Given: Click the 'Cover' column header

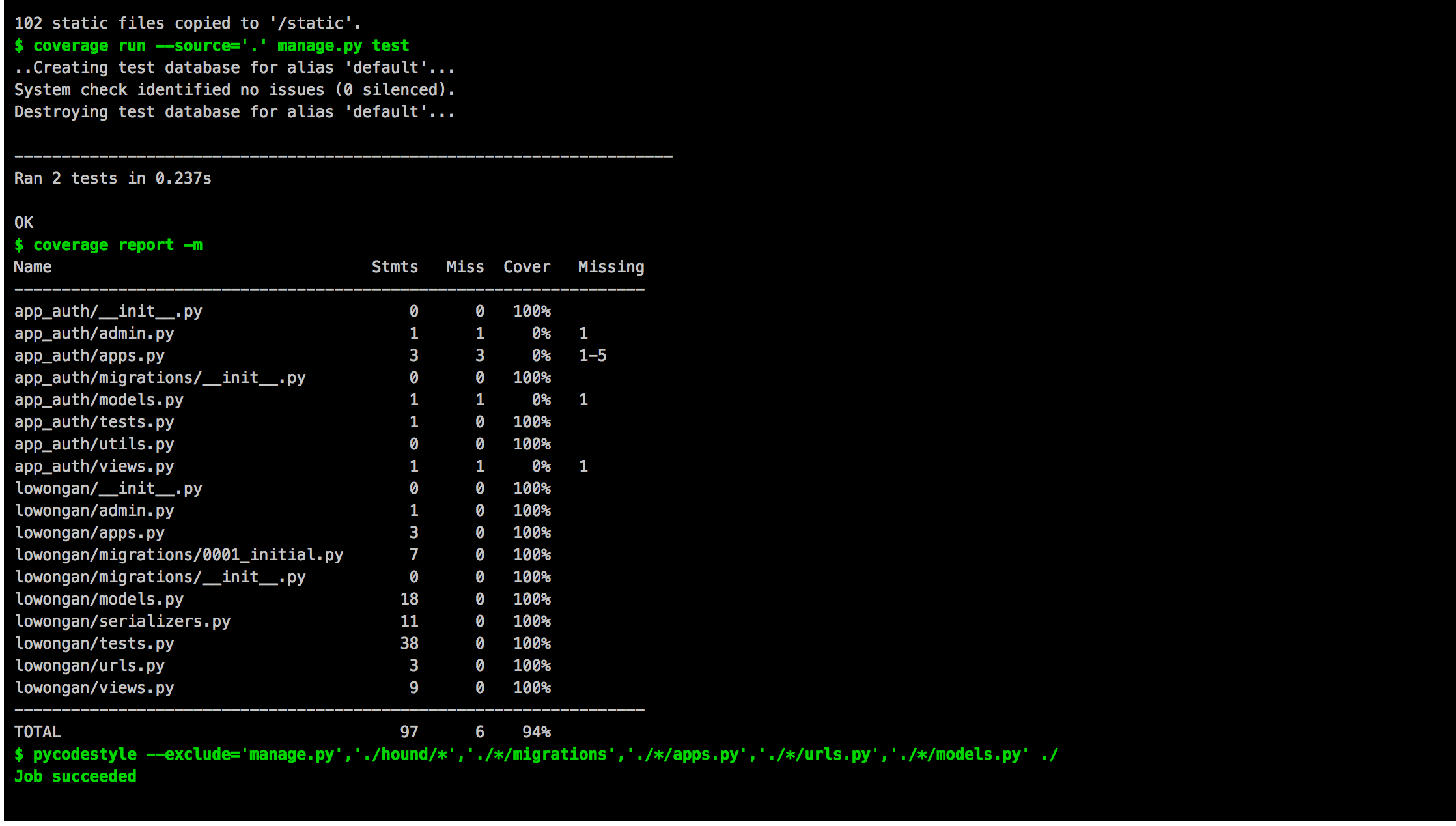Looking at the screenshot, I should [527, 267].
